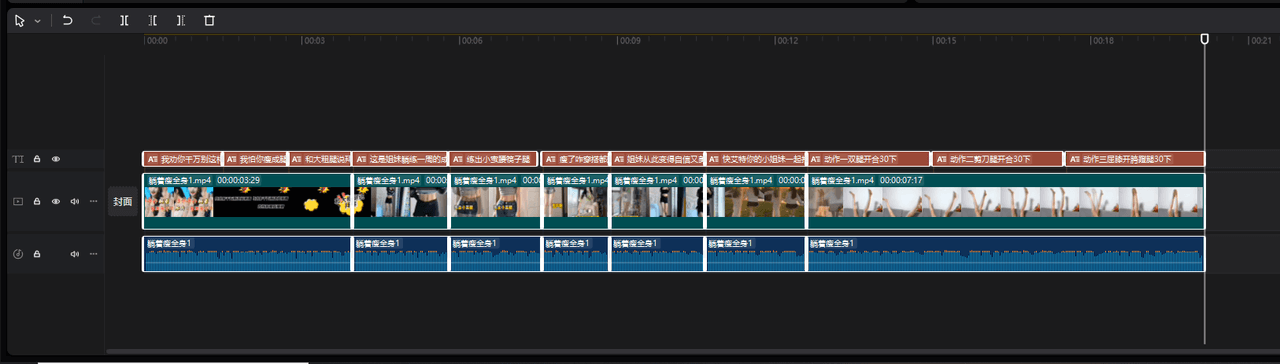Viewport: 1280px width, 364px height.
Task: Click the split clip tool
Action: coord(124,20)
